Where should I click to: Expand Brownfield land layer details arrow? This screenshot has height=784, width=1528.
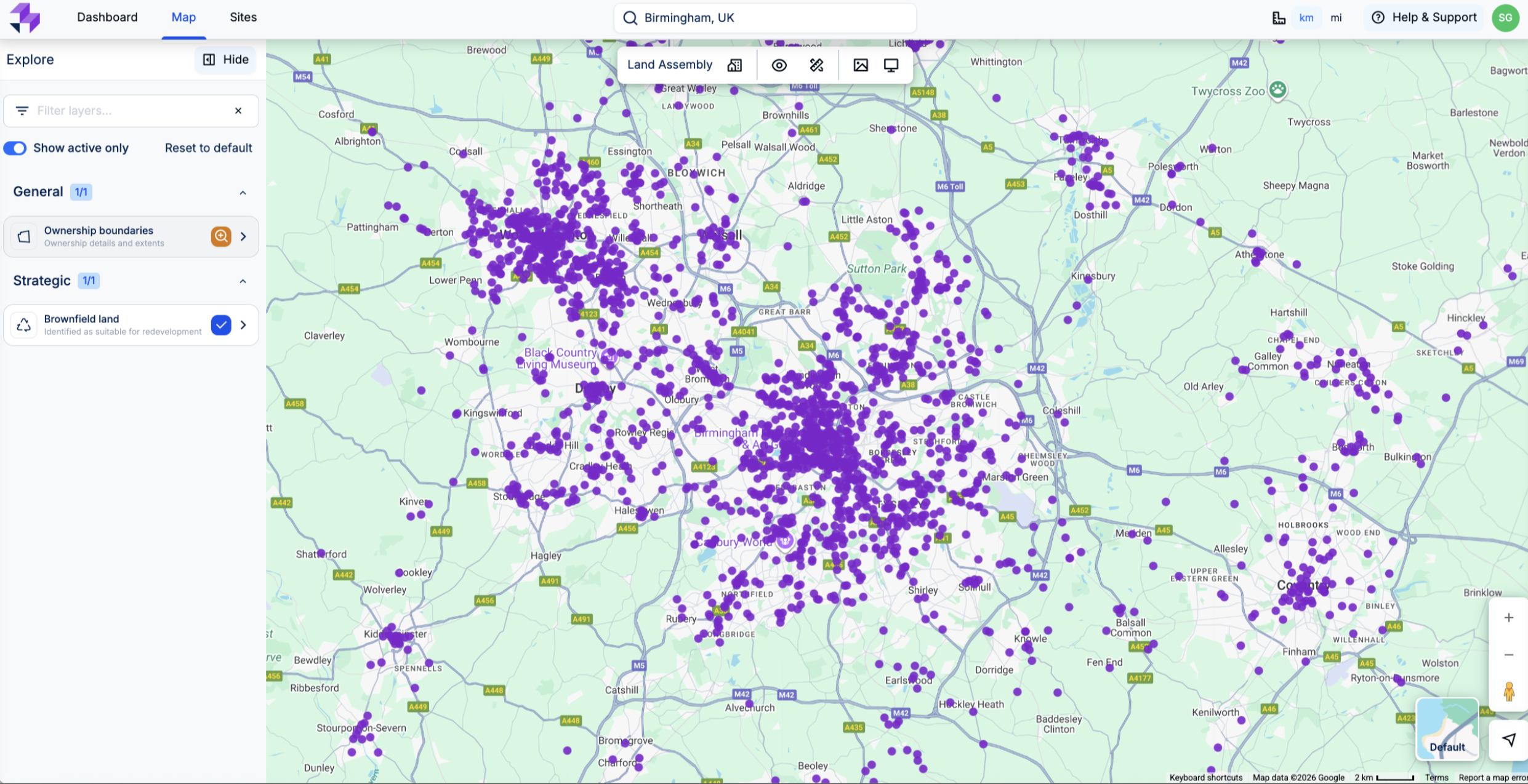[x=244, y=325]
